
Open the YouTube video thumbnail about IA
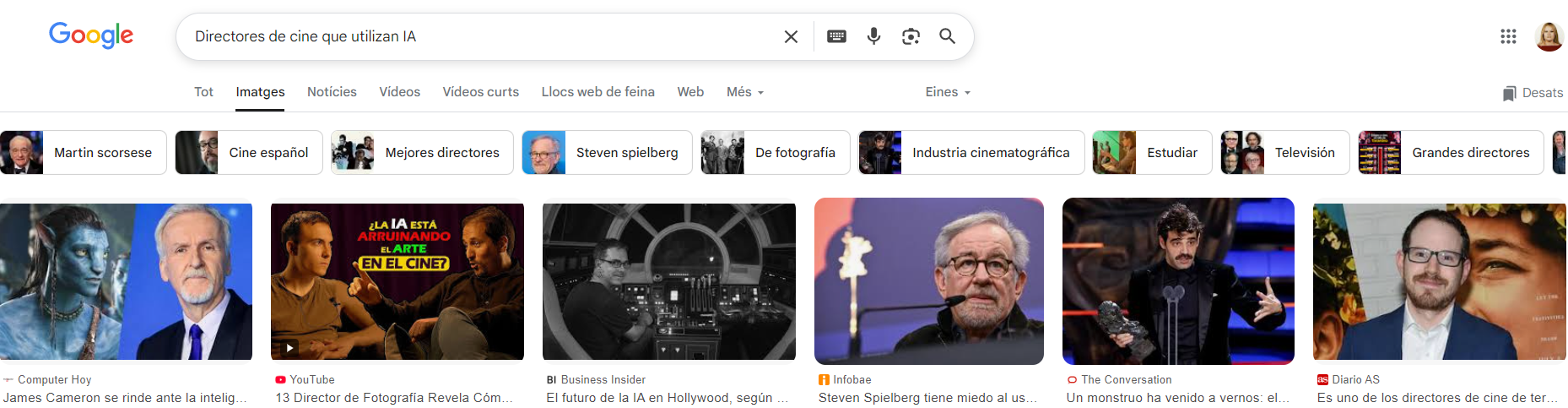click(x=397, y=281)
